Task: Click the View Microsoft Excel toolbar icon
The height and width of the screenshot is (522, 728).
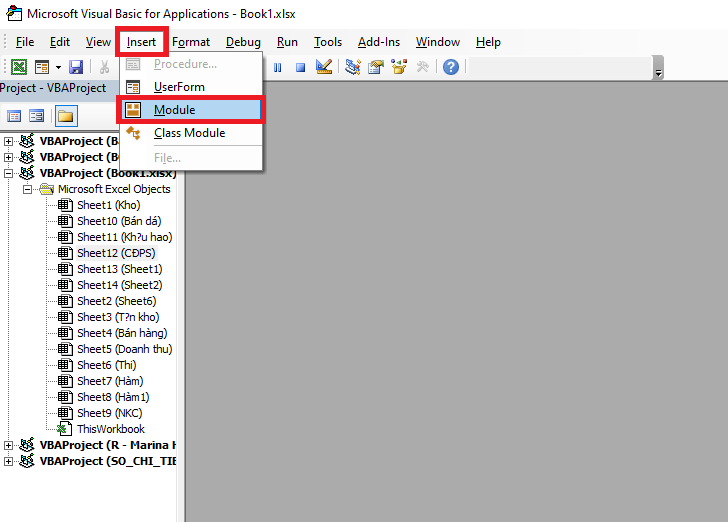Action: [19, 67]
